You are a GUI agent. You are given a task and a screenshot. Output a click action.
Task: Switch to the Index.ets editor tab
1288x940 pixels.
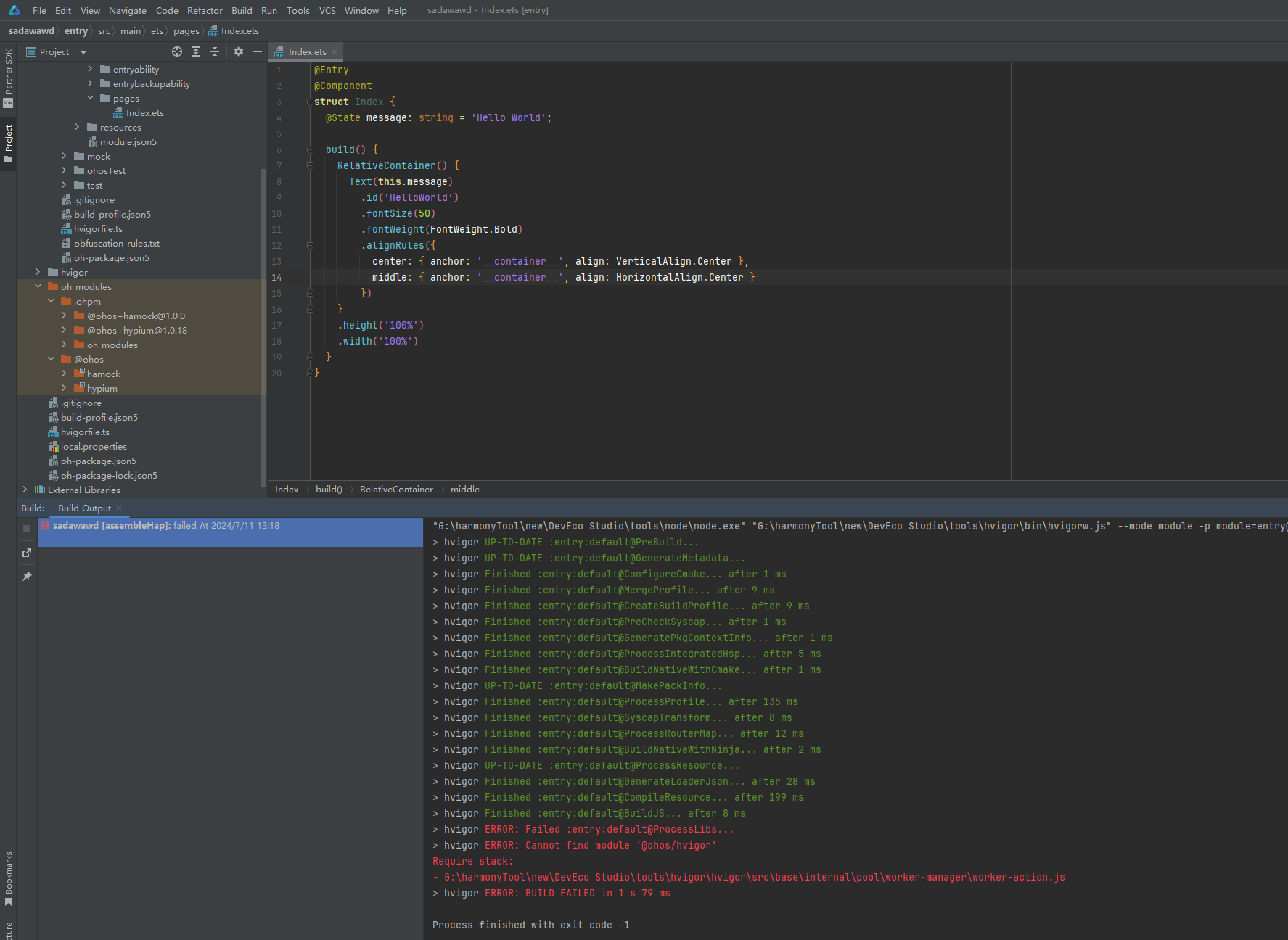307,51
